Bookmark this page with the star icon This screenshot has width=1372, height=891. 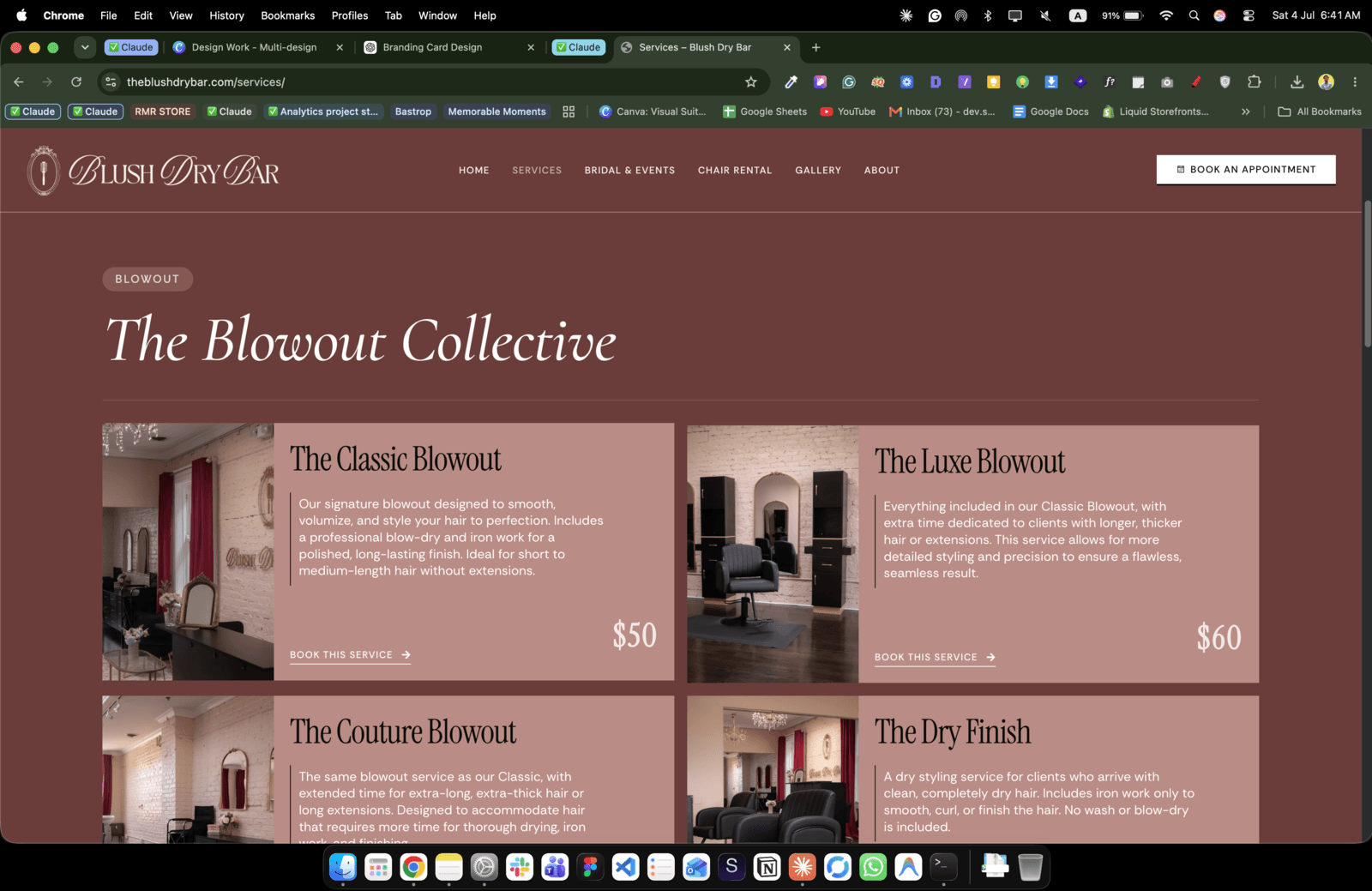coord(751,82)
